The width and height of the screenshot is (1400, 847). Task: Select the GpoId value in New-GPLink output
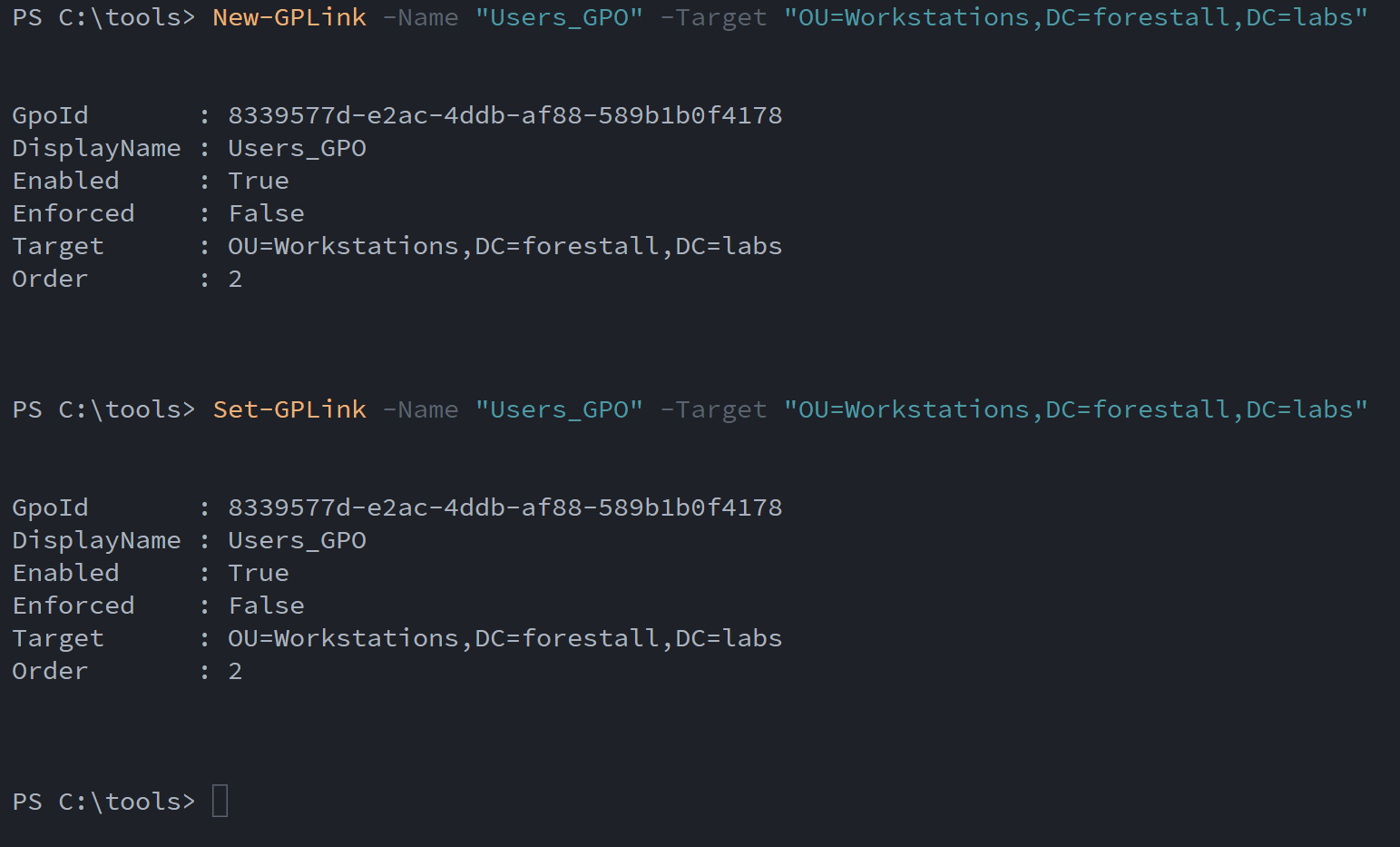504,115
